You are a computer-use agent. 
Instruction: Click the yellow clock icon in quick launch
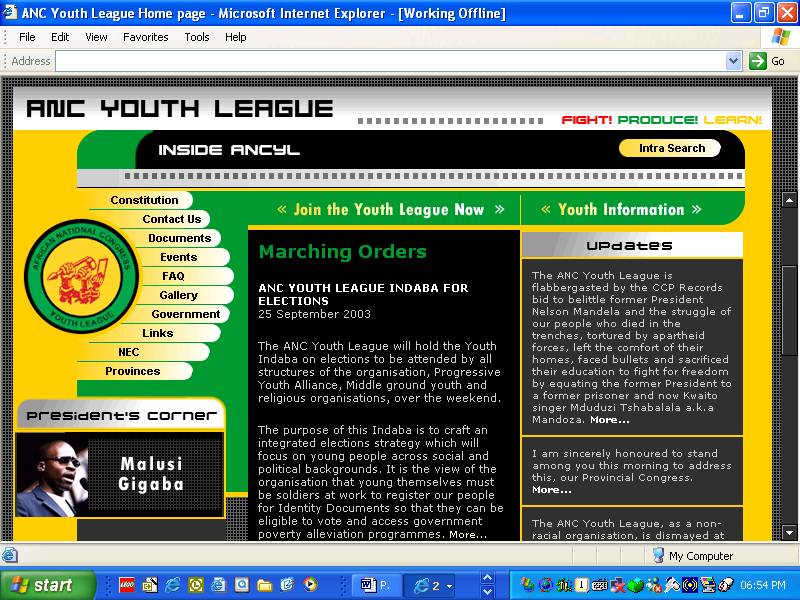coord(195,585)
